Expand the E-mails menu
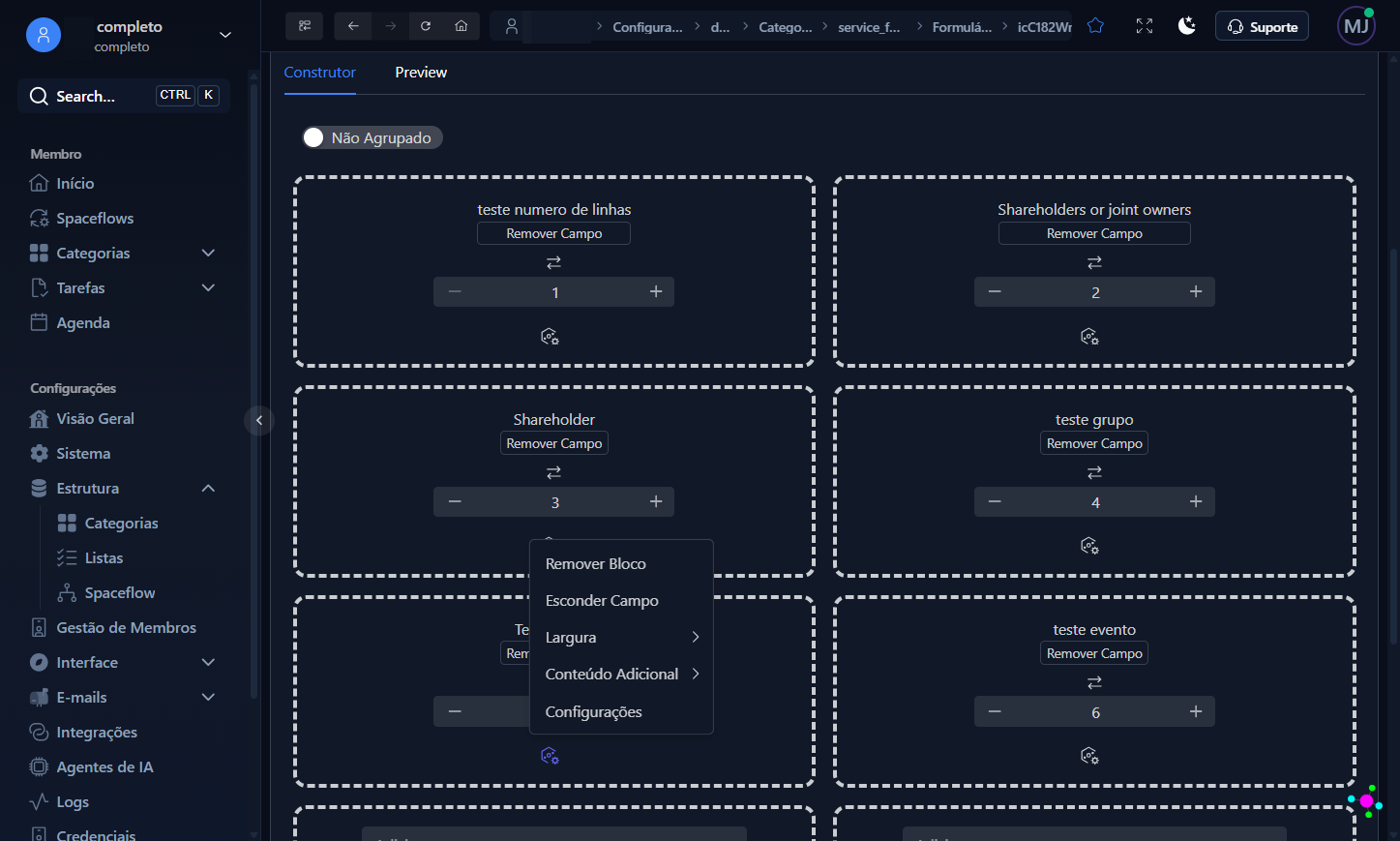Screen dimensions: 1400x841 208,697
